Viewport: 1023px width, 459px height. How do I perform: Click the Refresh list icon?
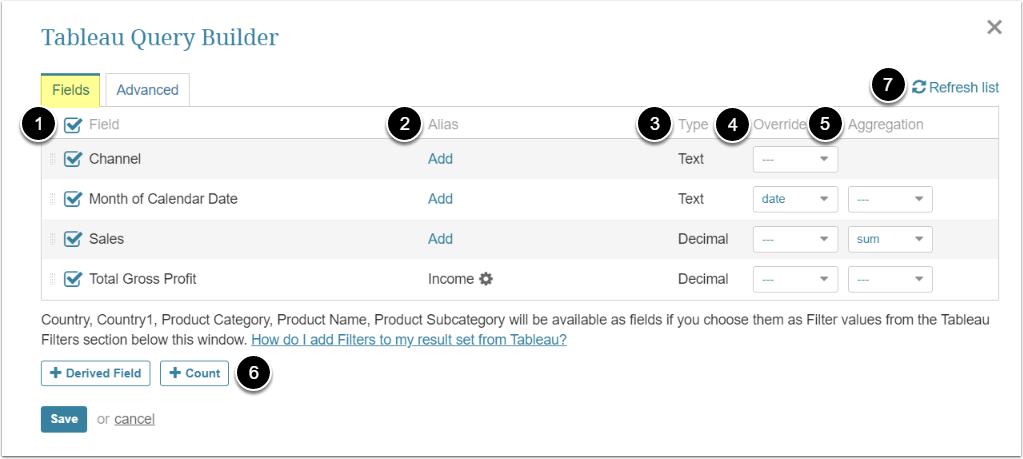tap(919, 88)
